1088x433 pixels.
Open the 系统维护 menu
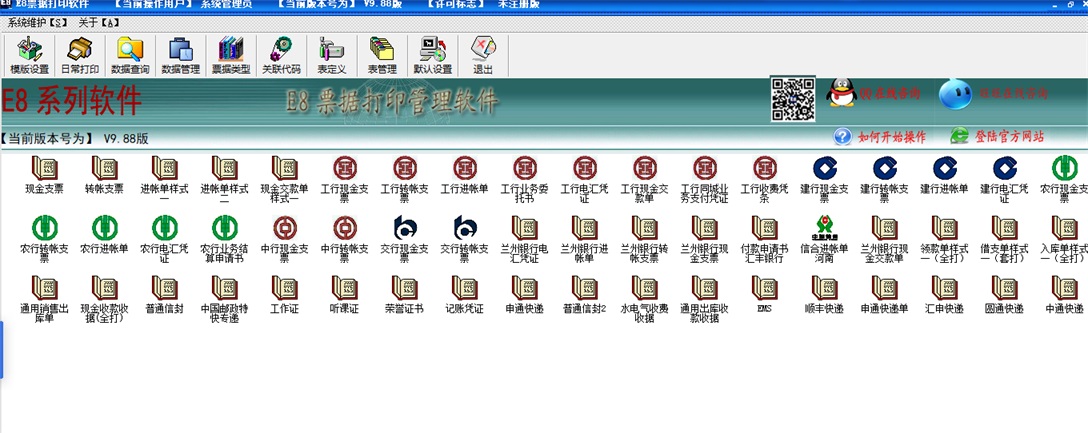(x=36, y=23)
